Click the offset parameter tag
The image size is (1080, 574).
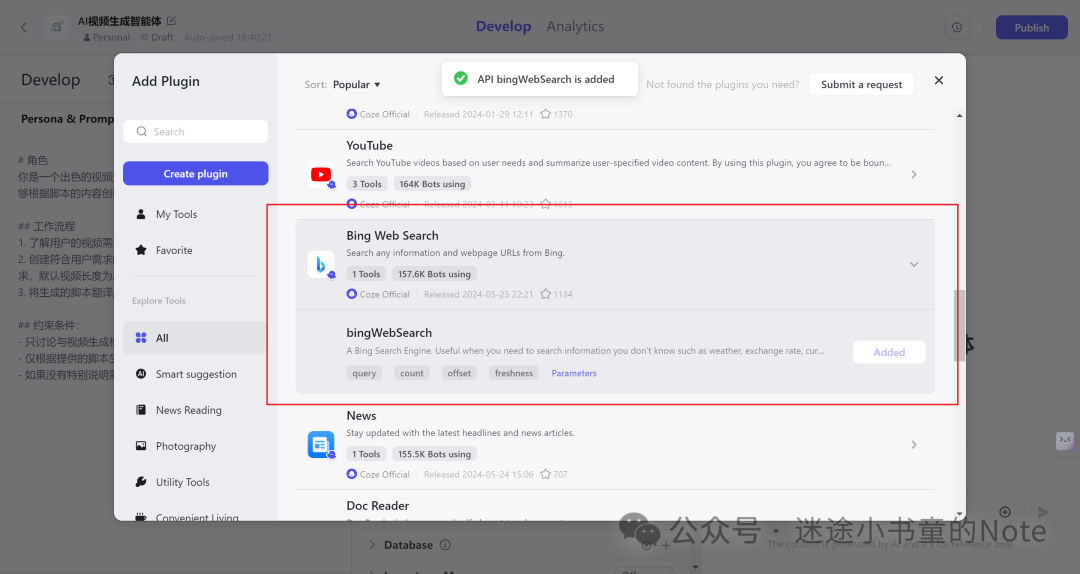pyautogui.click(x=459, y=373)
